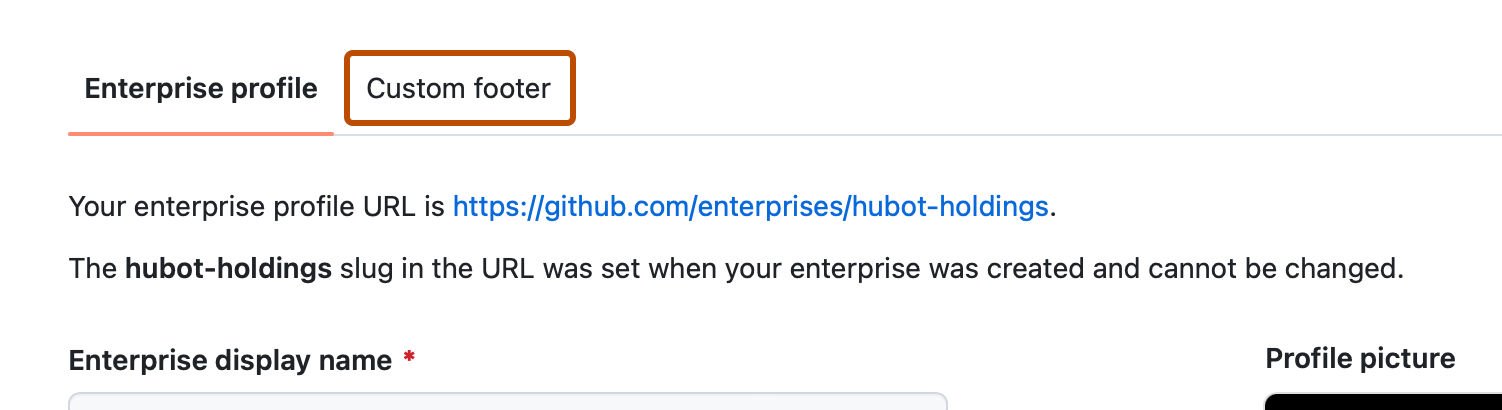Click the word "slug" in the description
This screenshot has width=1502, height=410.
click(365, 268)
